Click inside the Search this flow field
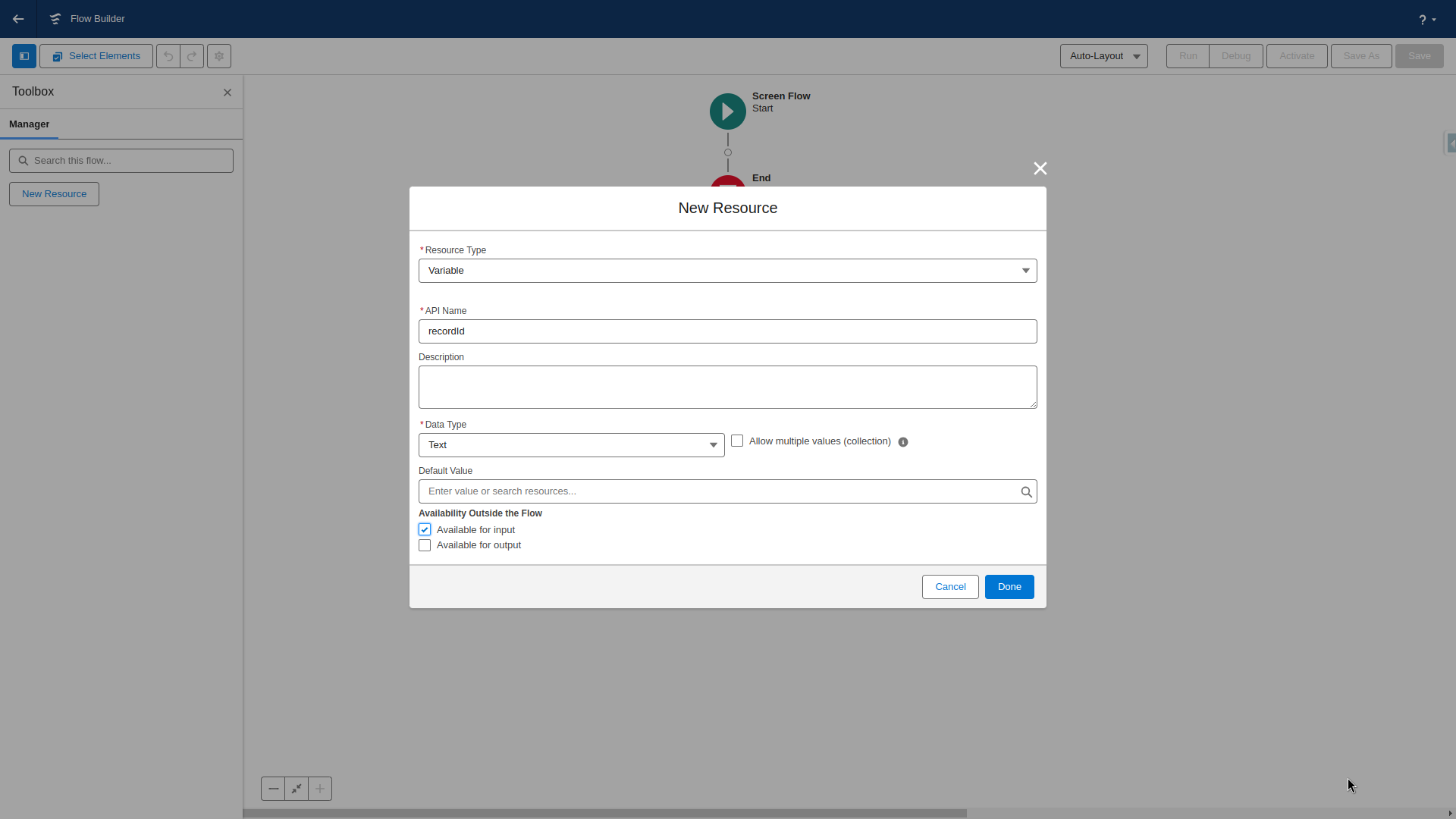This screenshot has height=819, width=1456. tap(120, 160)
